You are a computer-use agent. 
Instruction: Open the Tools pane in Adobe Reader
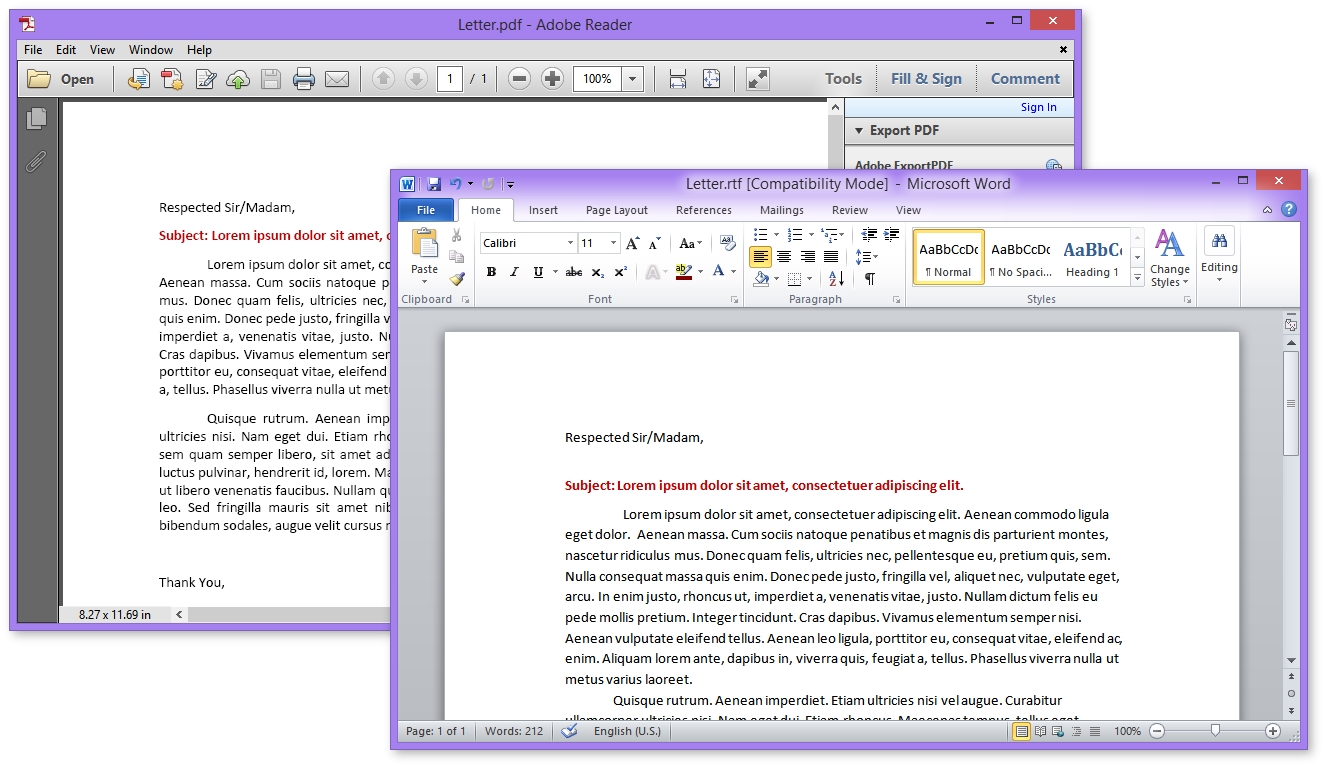843,79
